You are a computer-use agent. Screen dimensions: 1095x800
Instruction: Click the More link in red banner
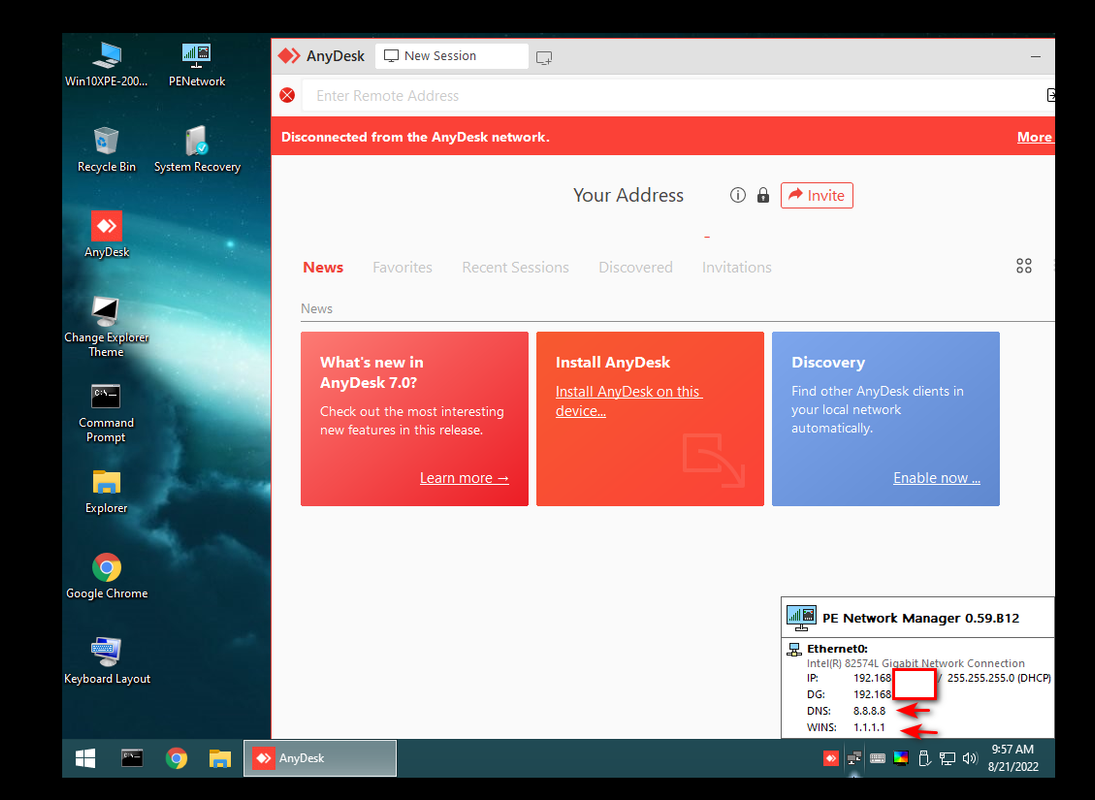point(1034,137)
